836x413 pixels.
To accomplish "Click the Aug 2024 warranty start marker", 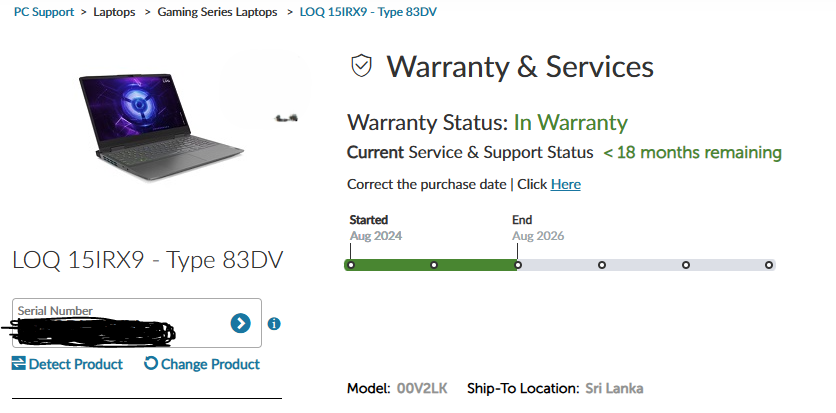I will tap(350, 265).
